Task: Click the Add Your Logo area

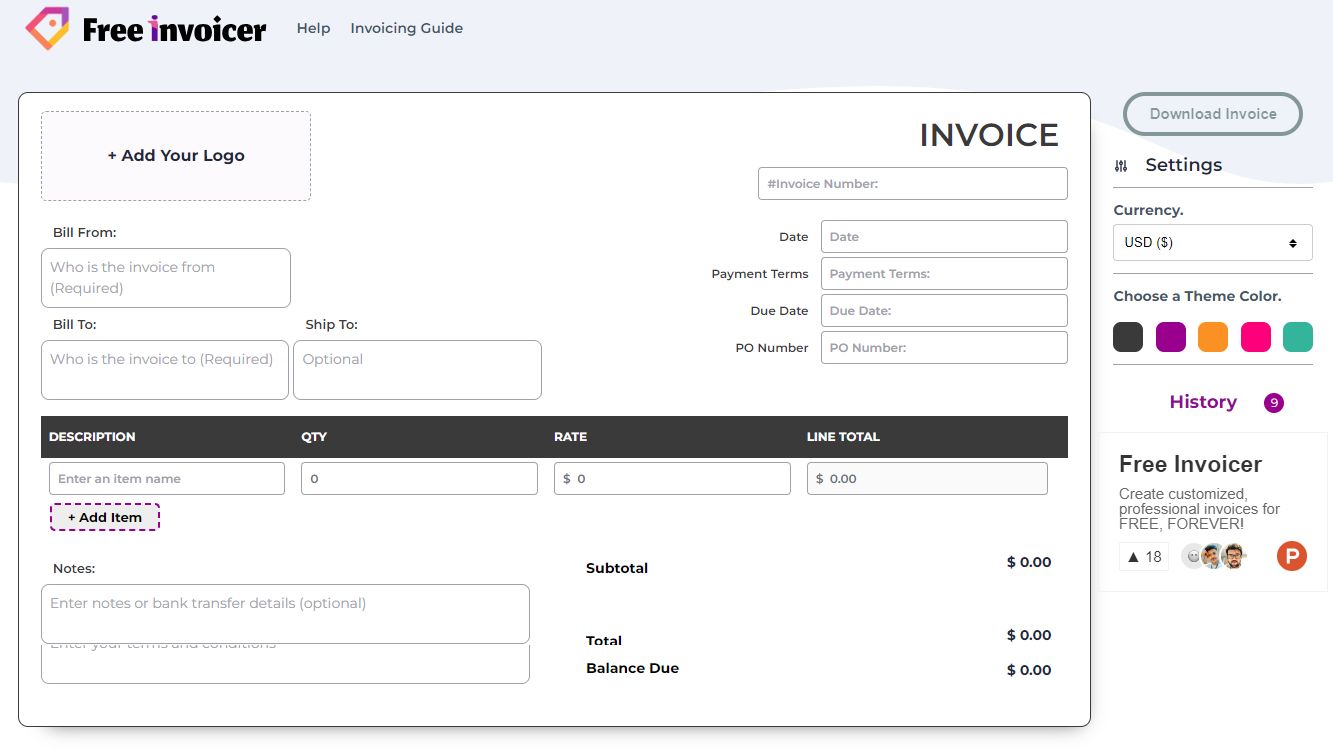Action: coord(175,155)
